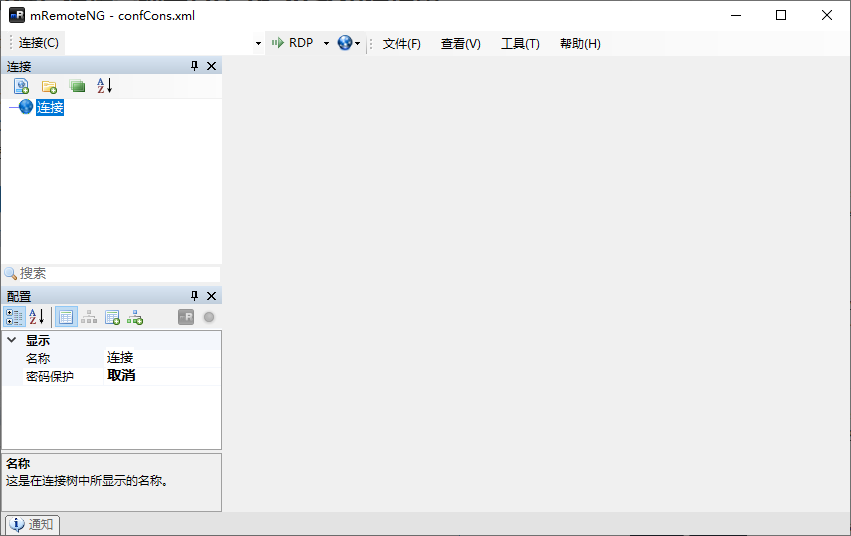This screenshot has height=536, width=851.
Task: Click the new connection icon in 连接 panel
Action: (x=21, y=87)
